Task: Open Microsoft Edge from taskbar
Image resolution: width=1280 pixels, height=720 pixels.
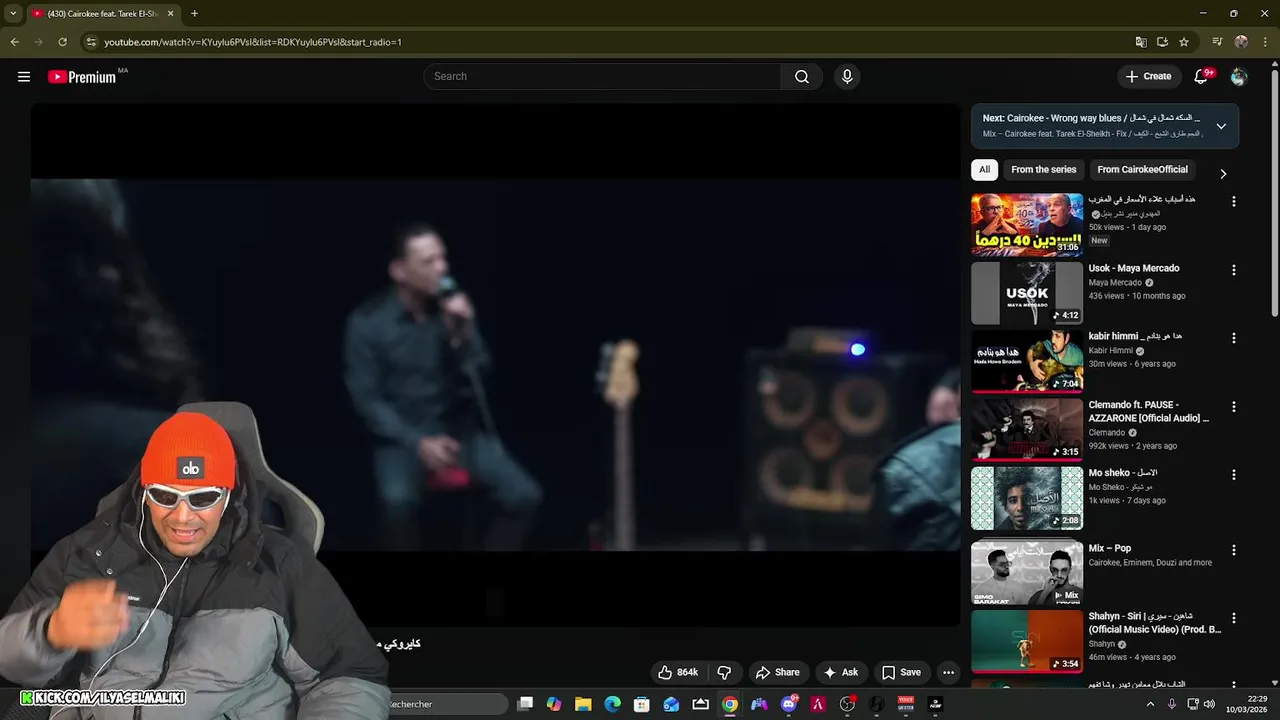Action: tap(612, 704)
